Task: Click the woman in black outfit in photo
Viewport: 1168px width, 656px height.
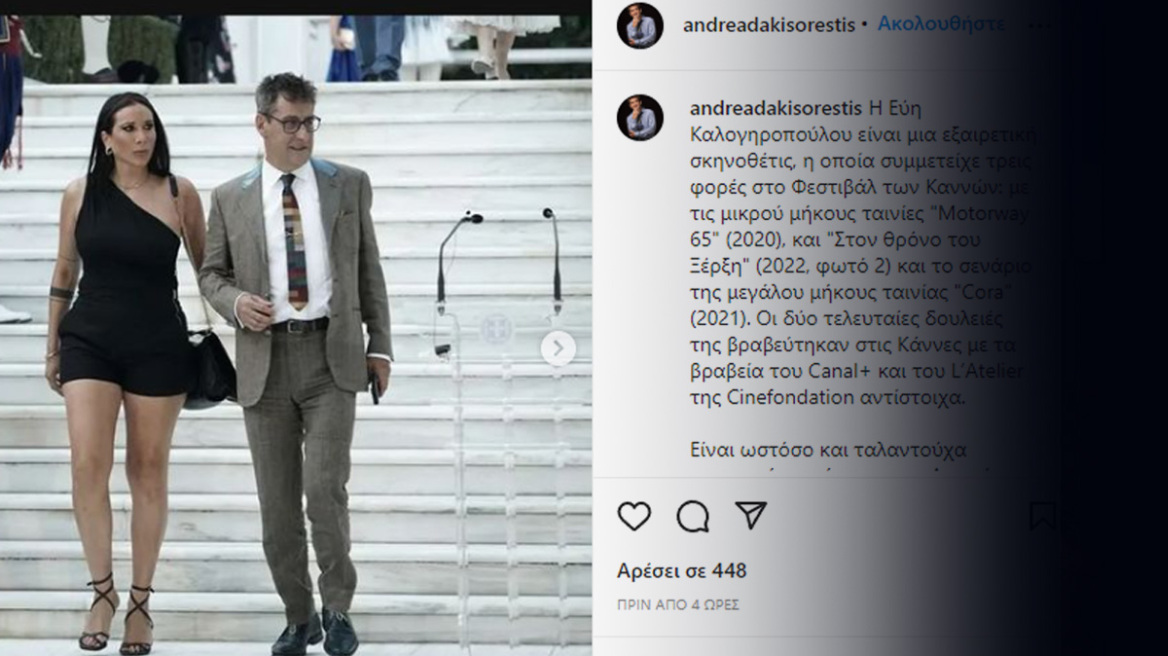Action: (x=123, y=365)
